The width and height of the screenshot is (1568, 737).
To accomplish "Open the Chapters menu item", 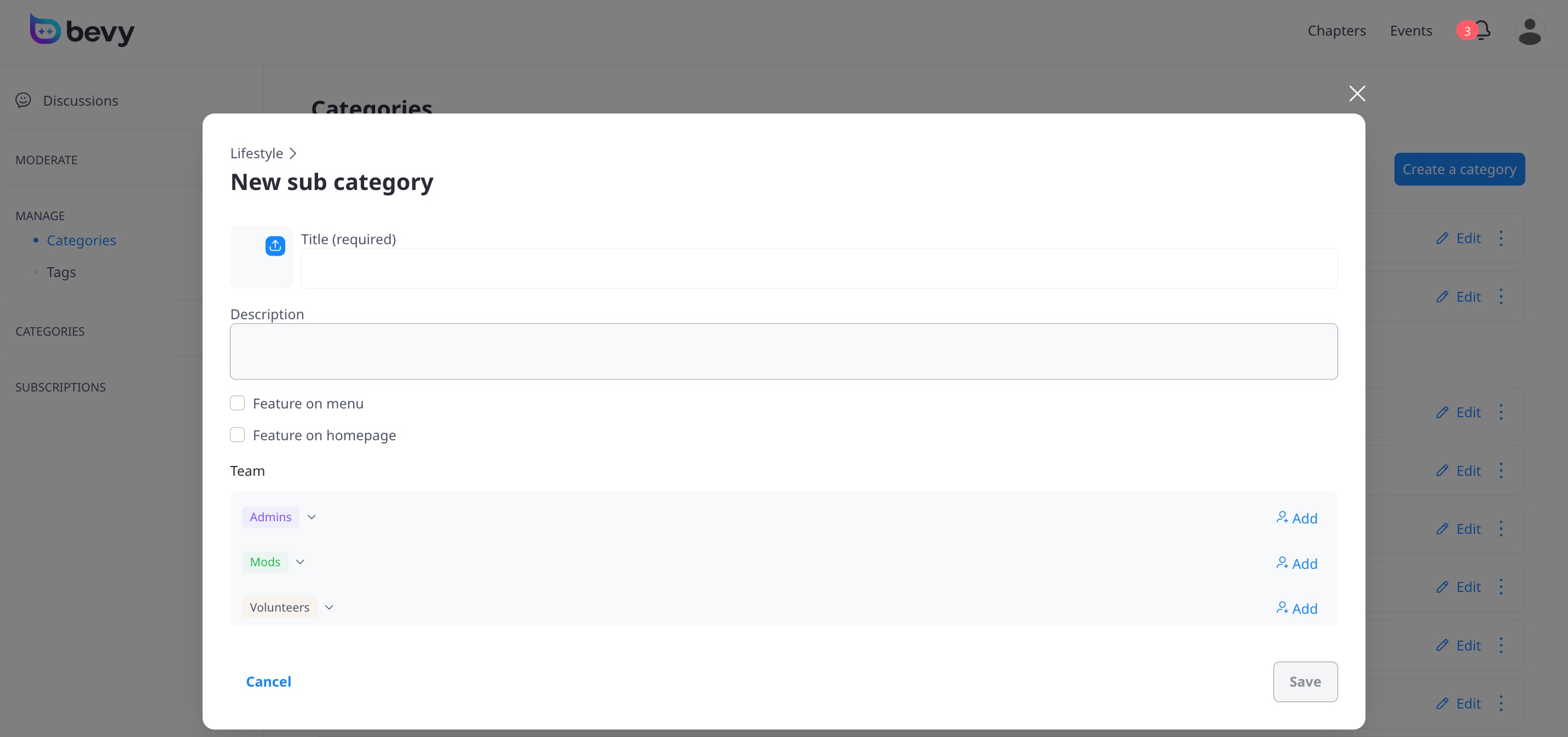I will [x=1336, y=31].
